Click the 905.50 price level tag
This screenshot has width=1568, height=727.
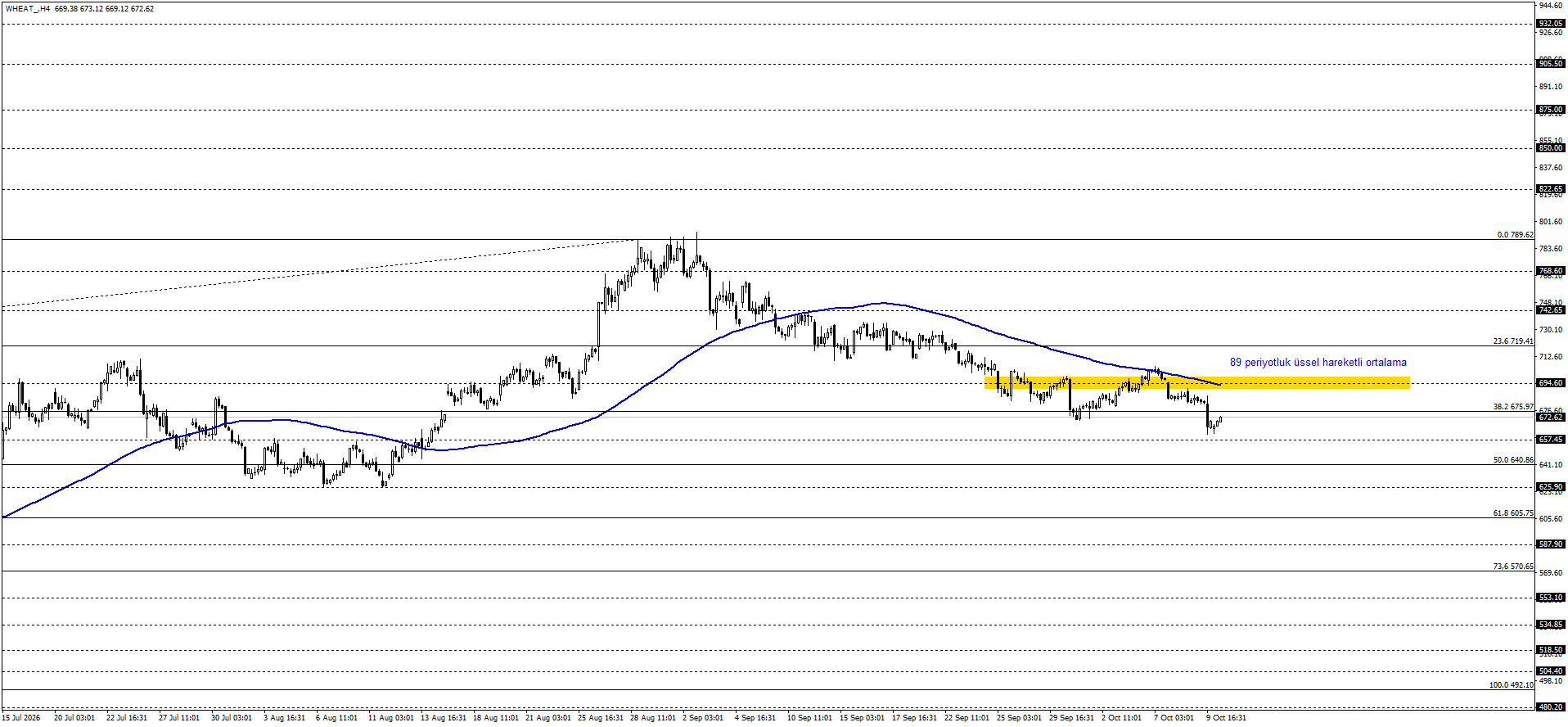coord(1551,64)
